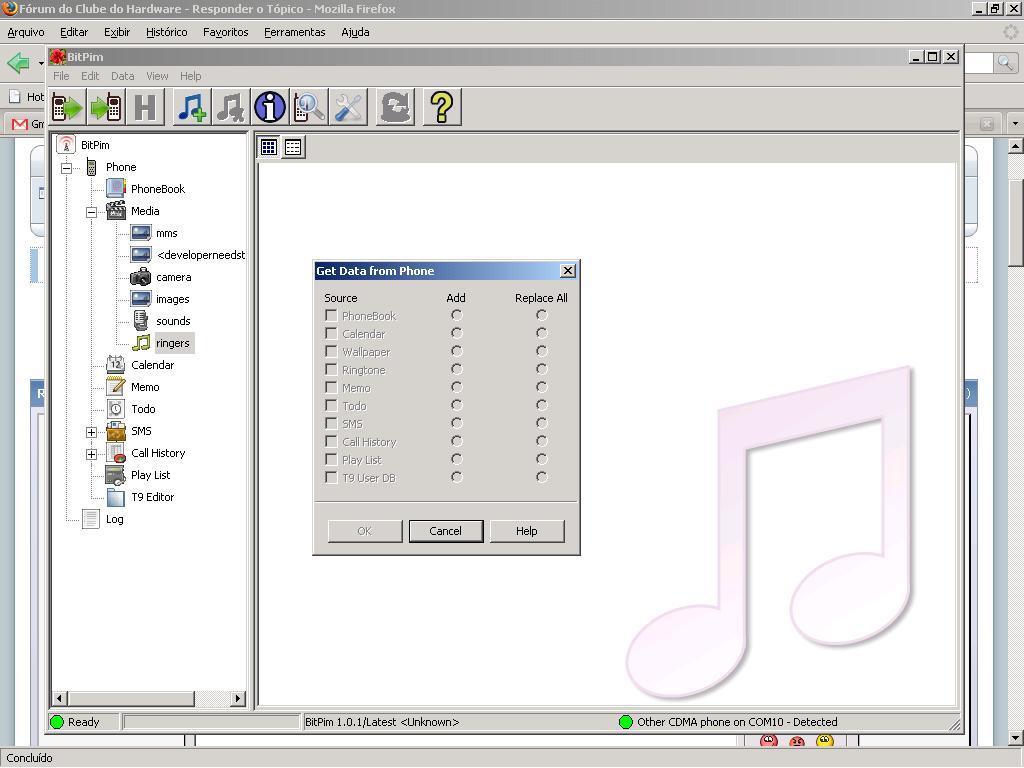Open the Play List tree item

[x=150, y=475]
